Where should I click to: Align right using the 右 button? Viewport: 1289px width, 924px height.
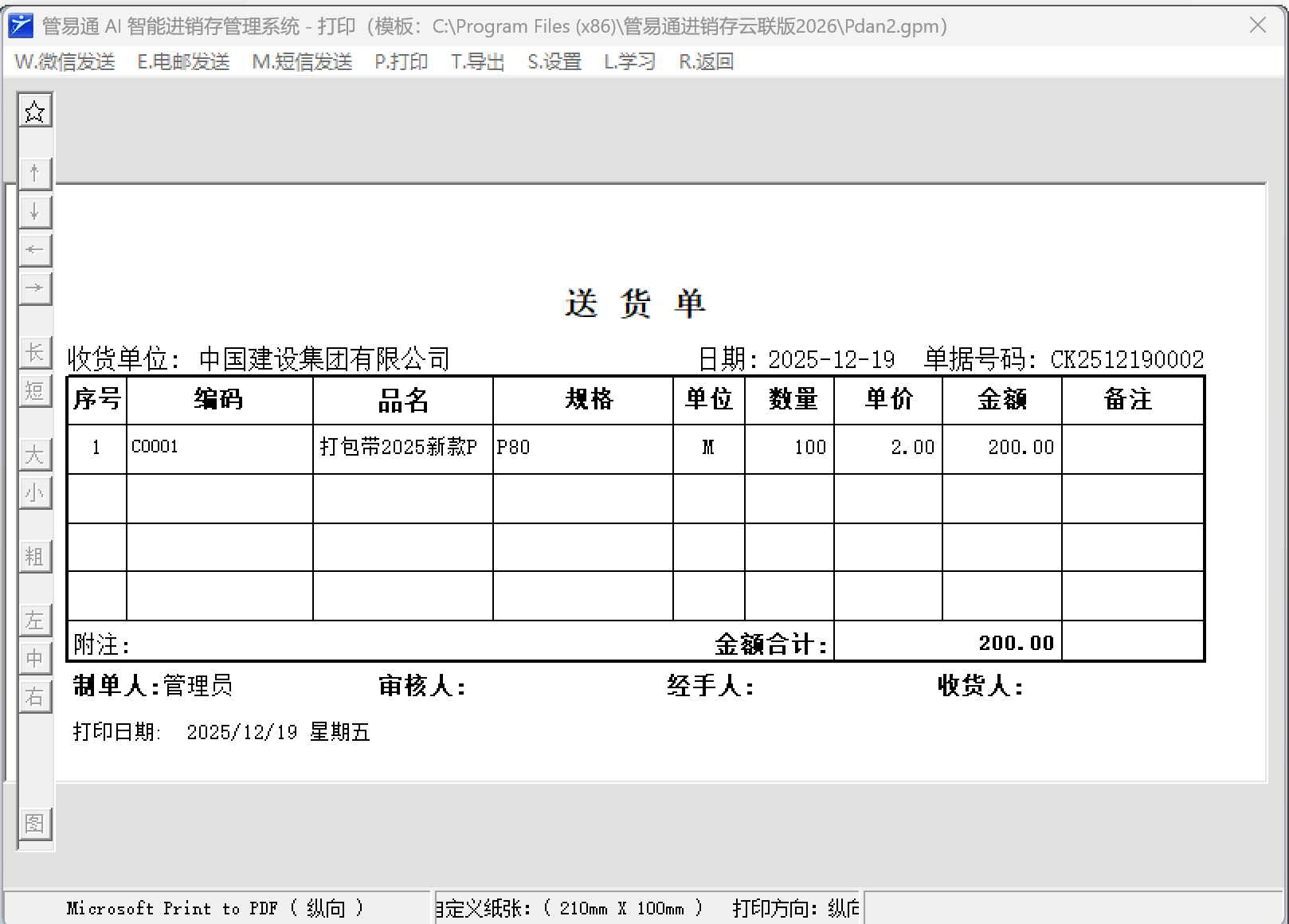[34, 697]
